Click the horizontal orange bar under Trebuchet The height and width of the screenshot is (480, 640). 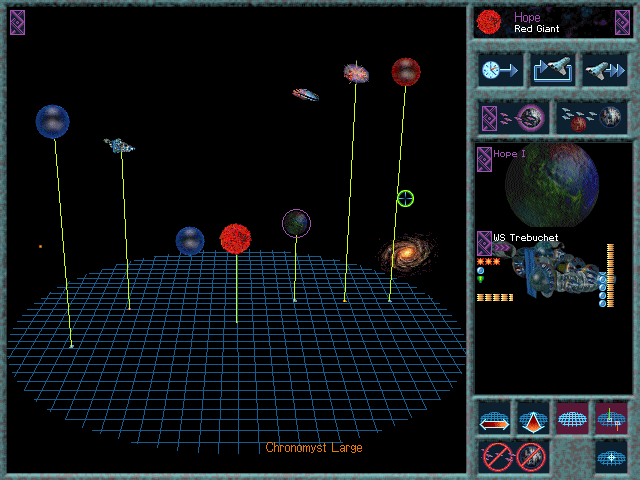pyautogui.click(x=495, y=298)
